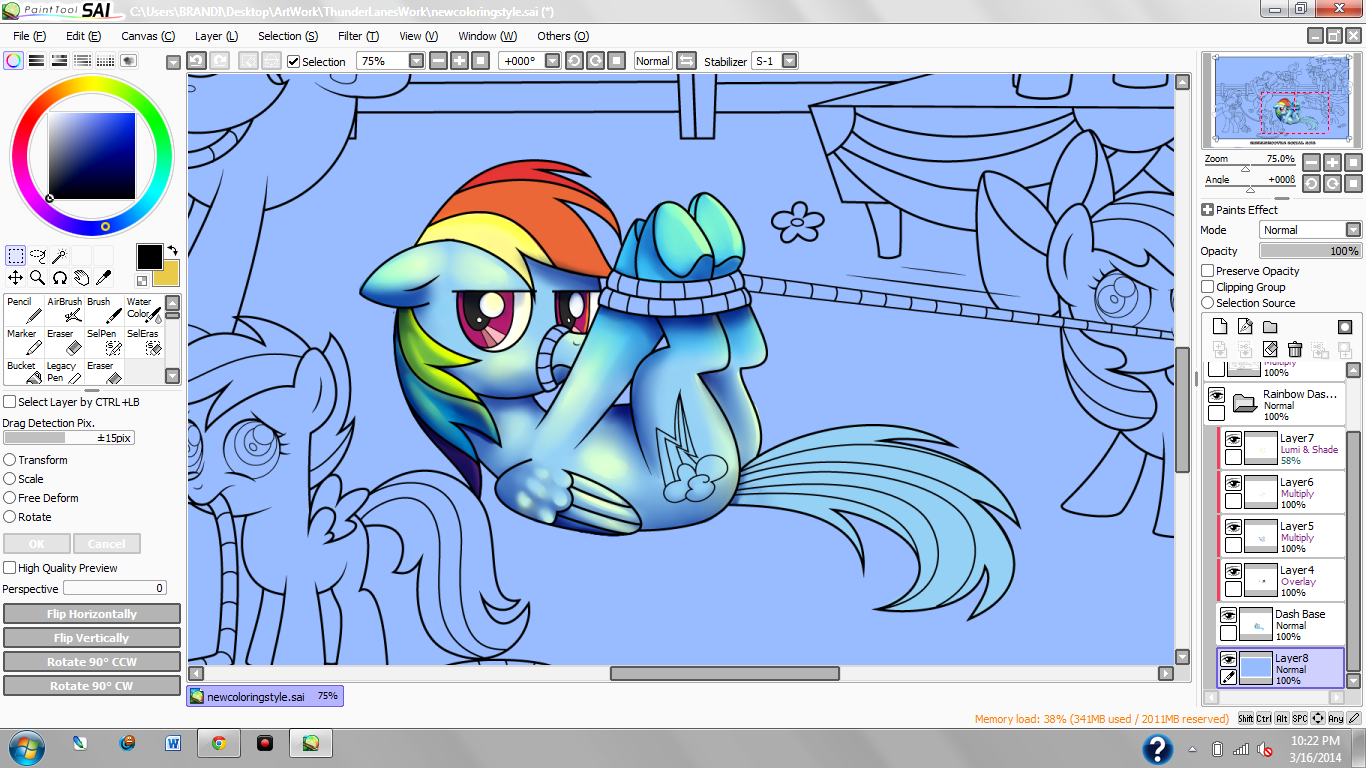This screenshot has height=768, width=1366.
Task: Click the Perspective value field
Action: click(x=115, y=589)
